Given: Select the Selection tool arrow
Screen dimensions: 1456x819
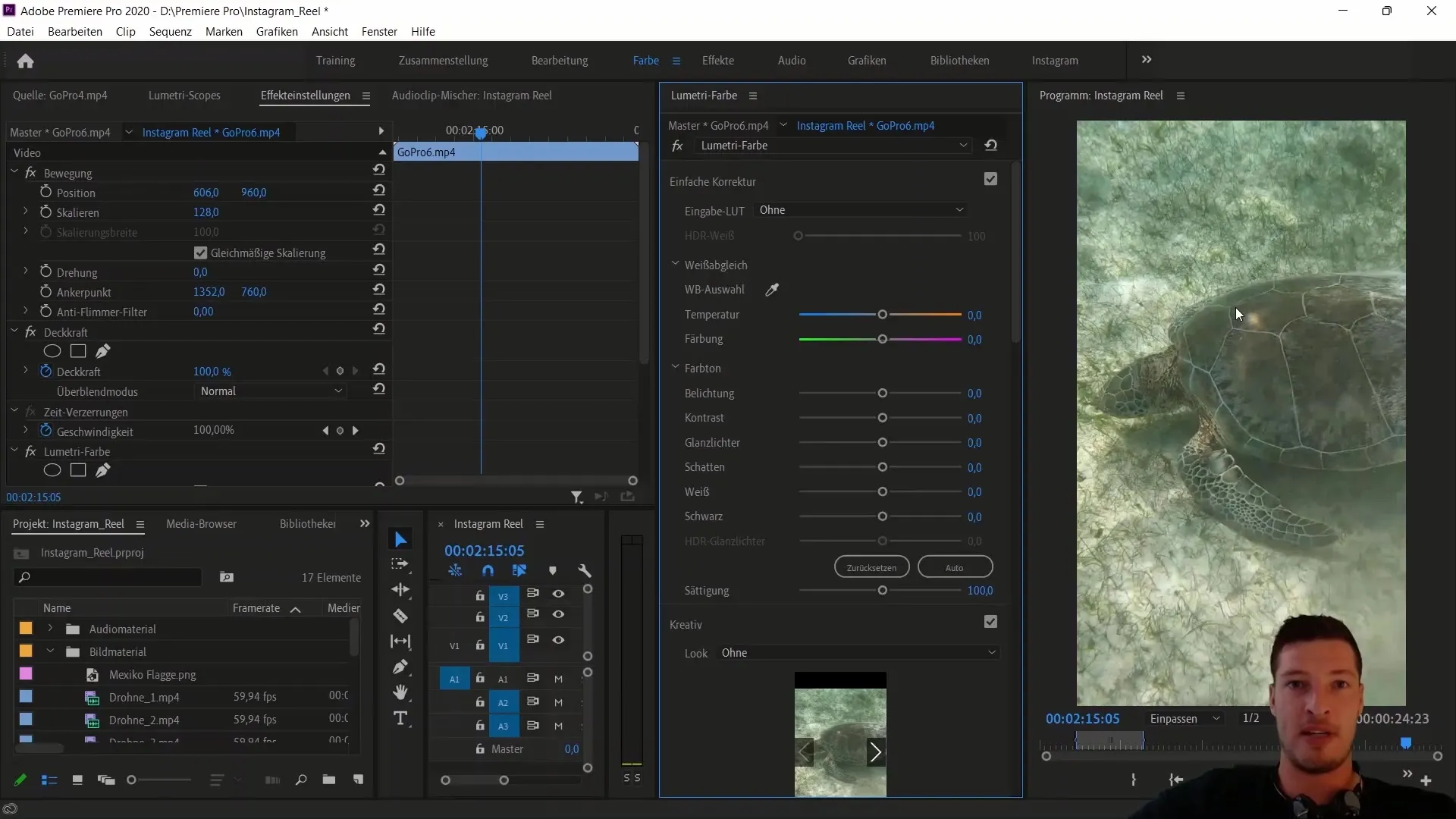Looking at the screenshot, I should point(400,539).
